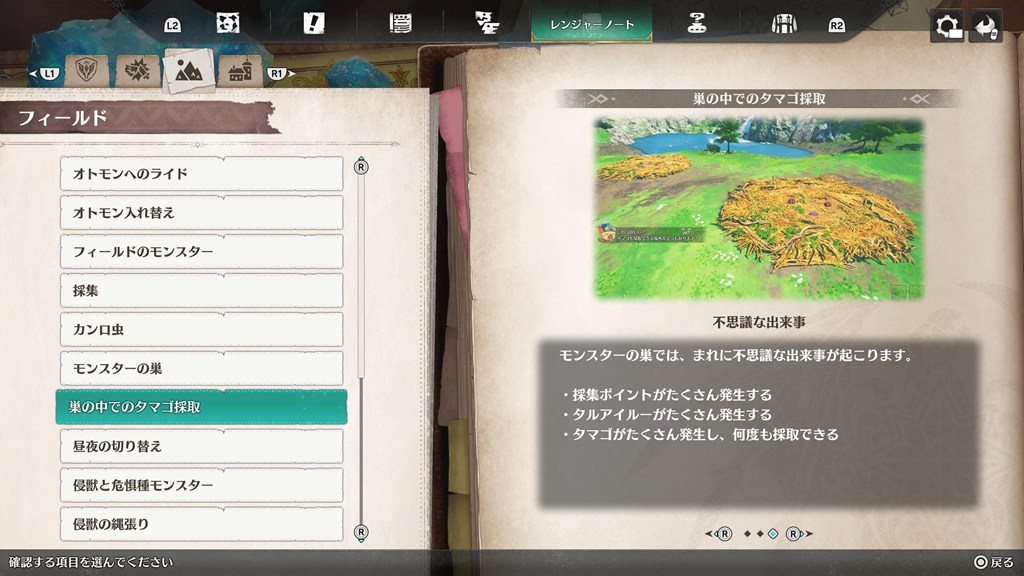Click the mouse control icon at top right
Image resolution: width=1024 pixels, height=576 pixels.
pyautogui.click(x=986, y=26)
